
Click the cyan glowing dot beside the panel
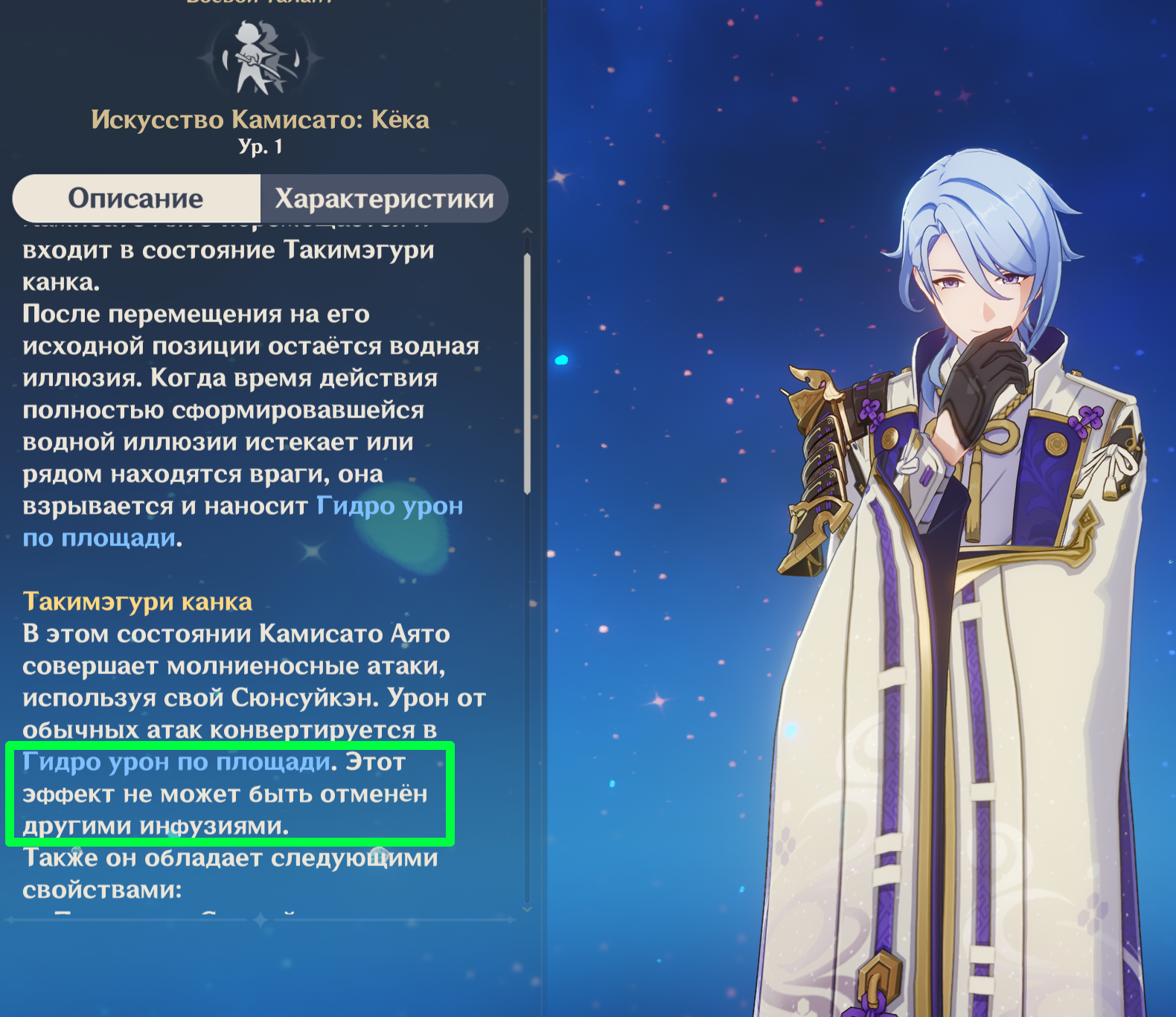[x=562, y=360]
